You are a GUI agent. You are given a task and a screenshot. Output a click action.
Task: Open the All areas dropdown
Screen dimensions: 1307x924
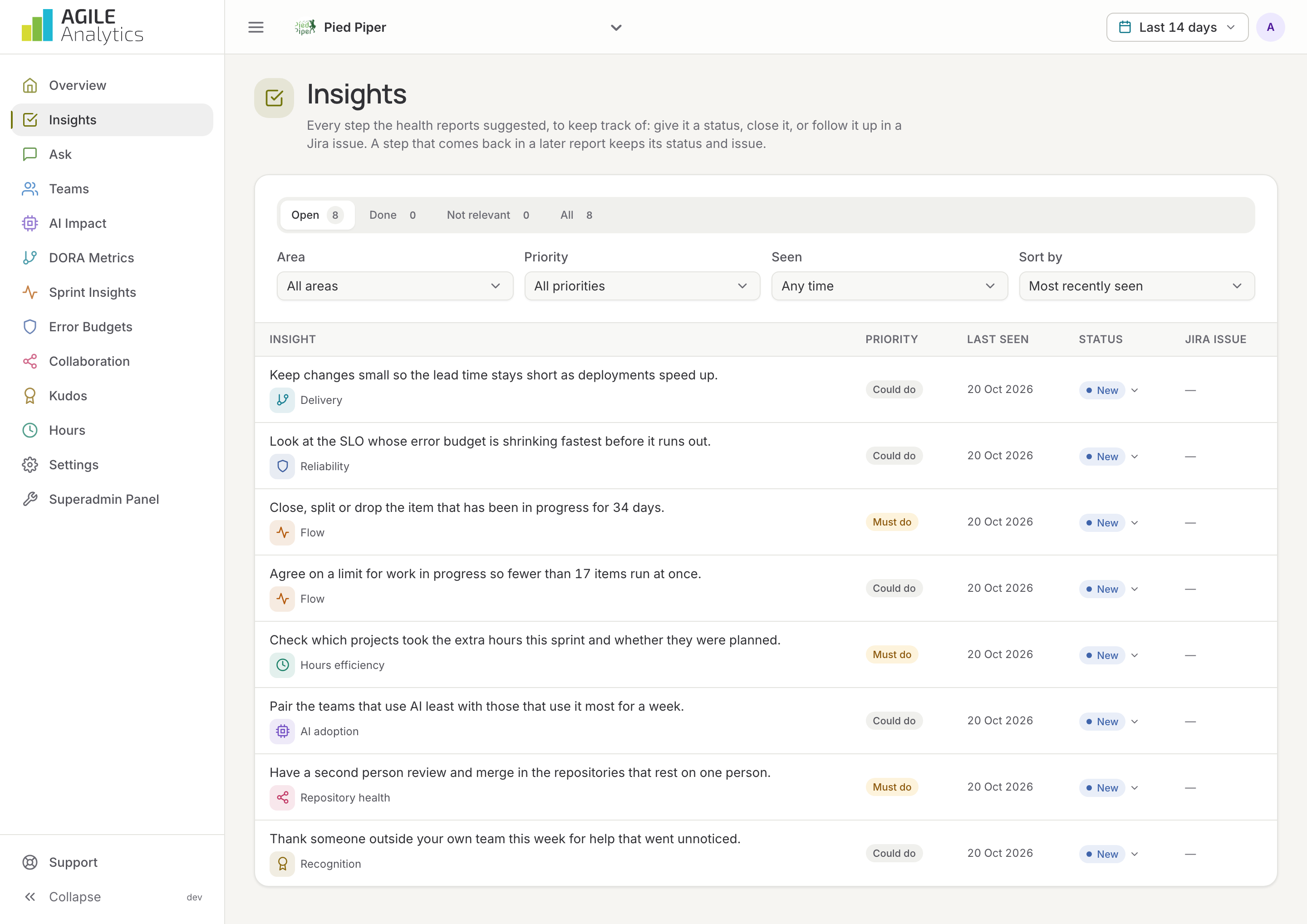pyautogui.click(x=394, y=286)
